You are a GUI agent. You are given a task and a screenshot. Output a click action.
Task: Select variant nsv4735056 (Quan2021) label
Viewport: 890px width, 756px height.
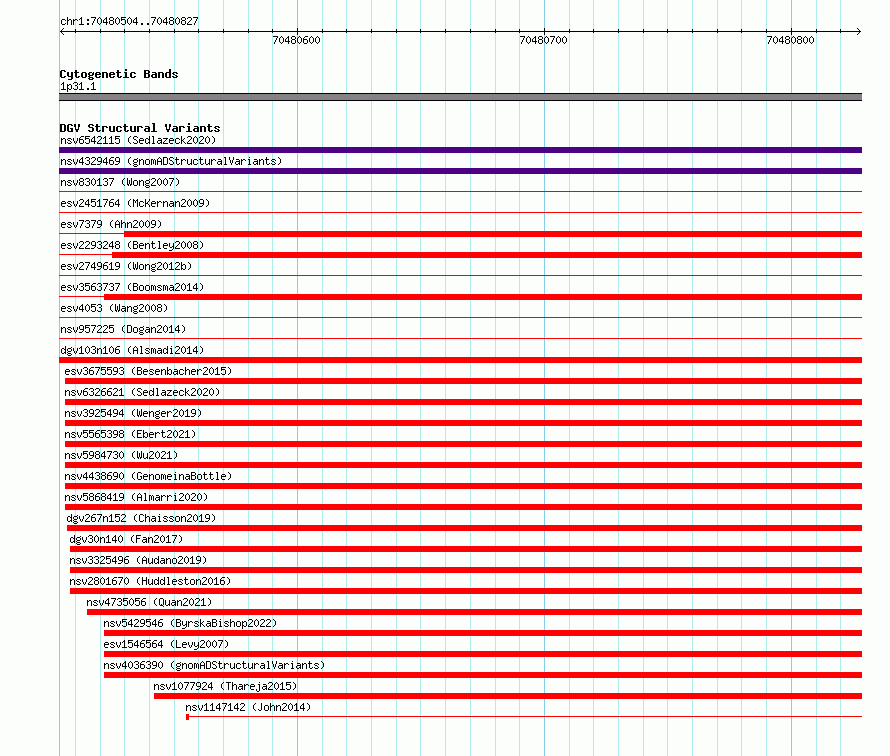click(149, 602)
